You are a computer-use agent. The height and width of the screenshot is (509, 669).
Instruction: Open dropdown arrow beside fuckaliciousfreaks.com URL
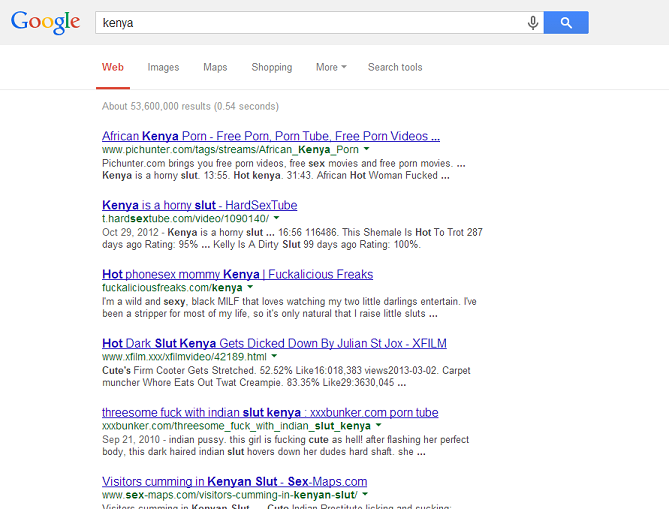250,287
